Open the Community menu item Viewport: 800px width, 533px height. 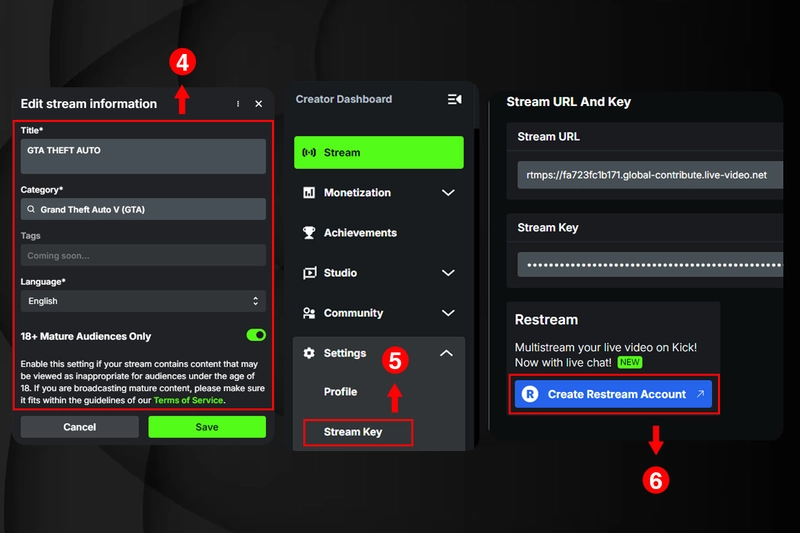[x=379, y=313]
